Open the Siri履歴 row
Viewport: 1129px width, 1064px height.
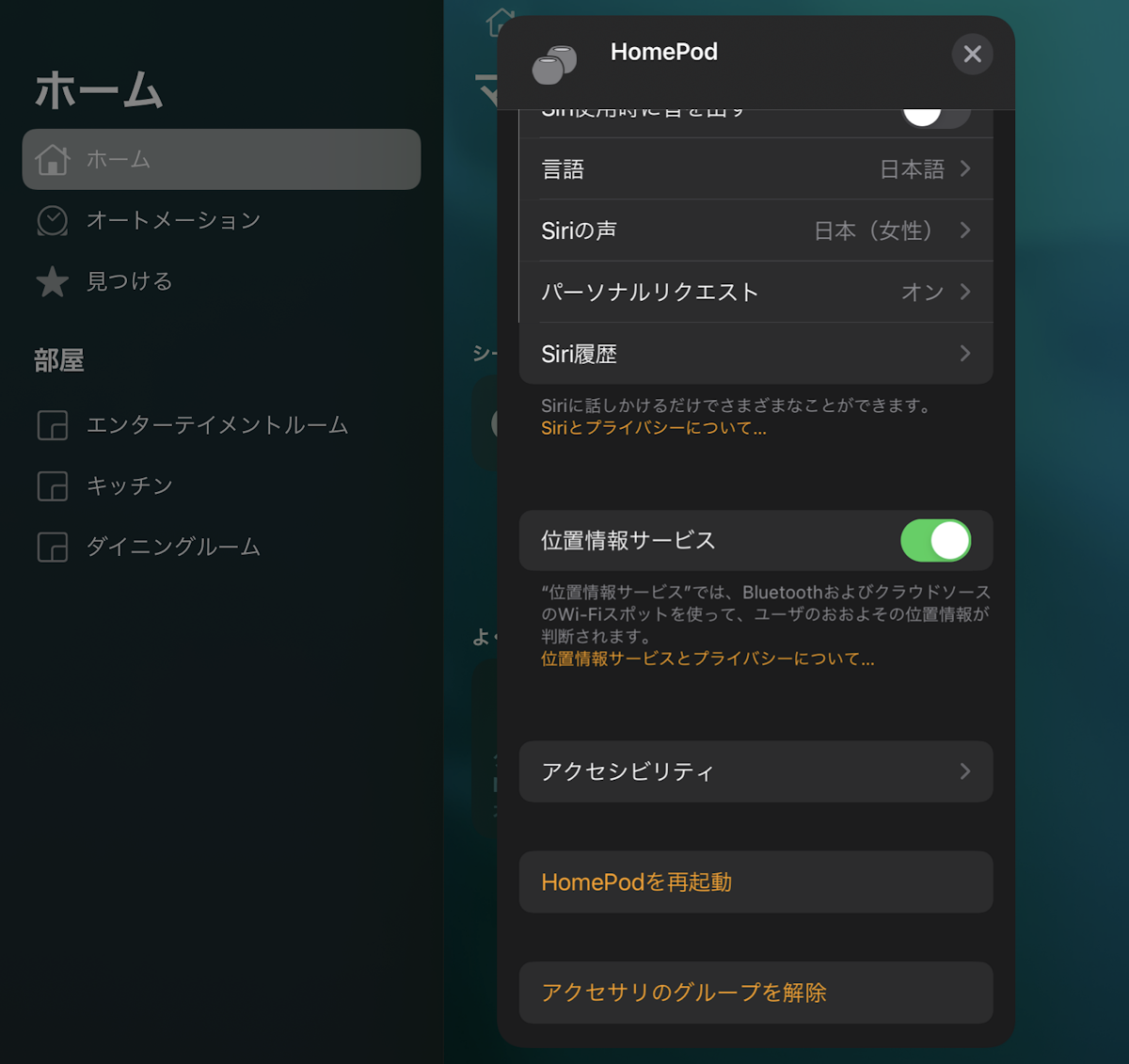click(756, 354)
